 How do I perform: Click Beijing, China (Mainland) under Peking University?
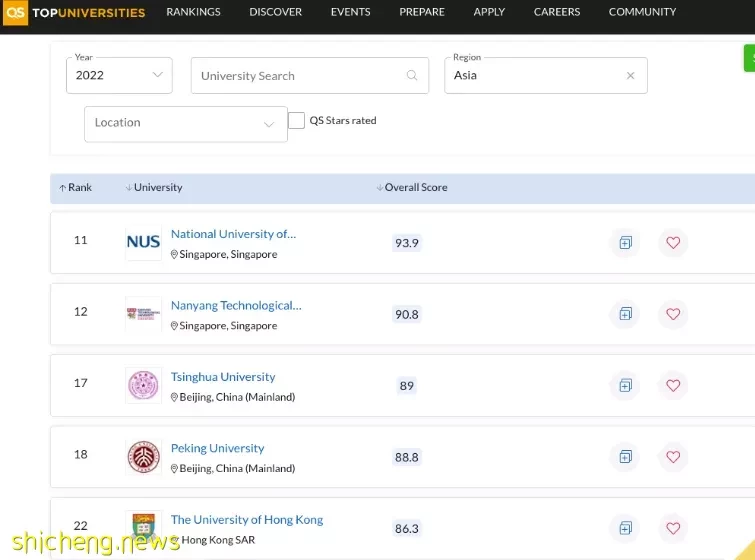(233, 469)
